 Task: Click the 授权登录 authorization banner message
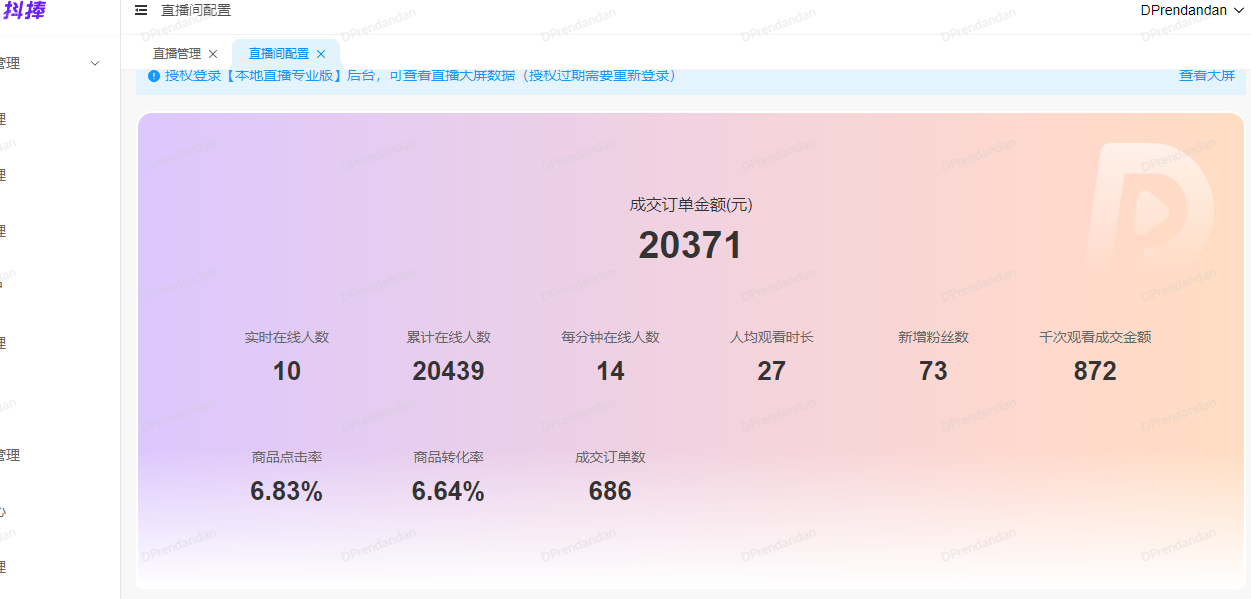(x=415, y=75)
